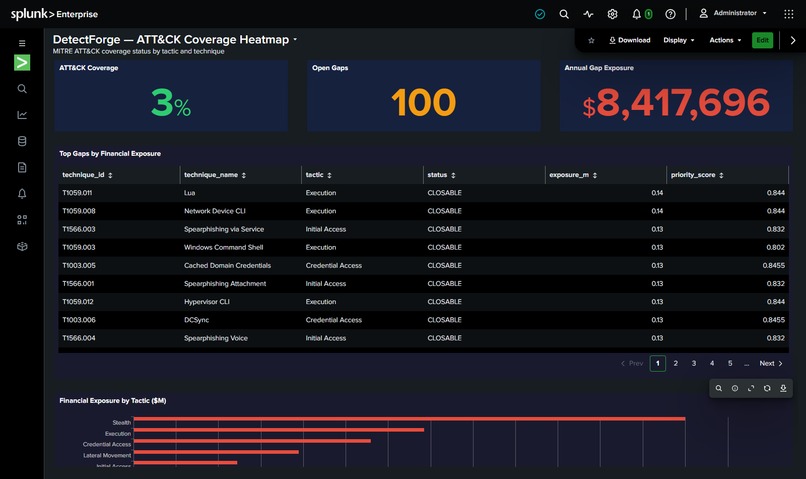This screenshot has width=806, height=479.
Task: Click the Stealth bar in chart
Action: (409, 419)
